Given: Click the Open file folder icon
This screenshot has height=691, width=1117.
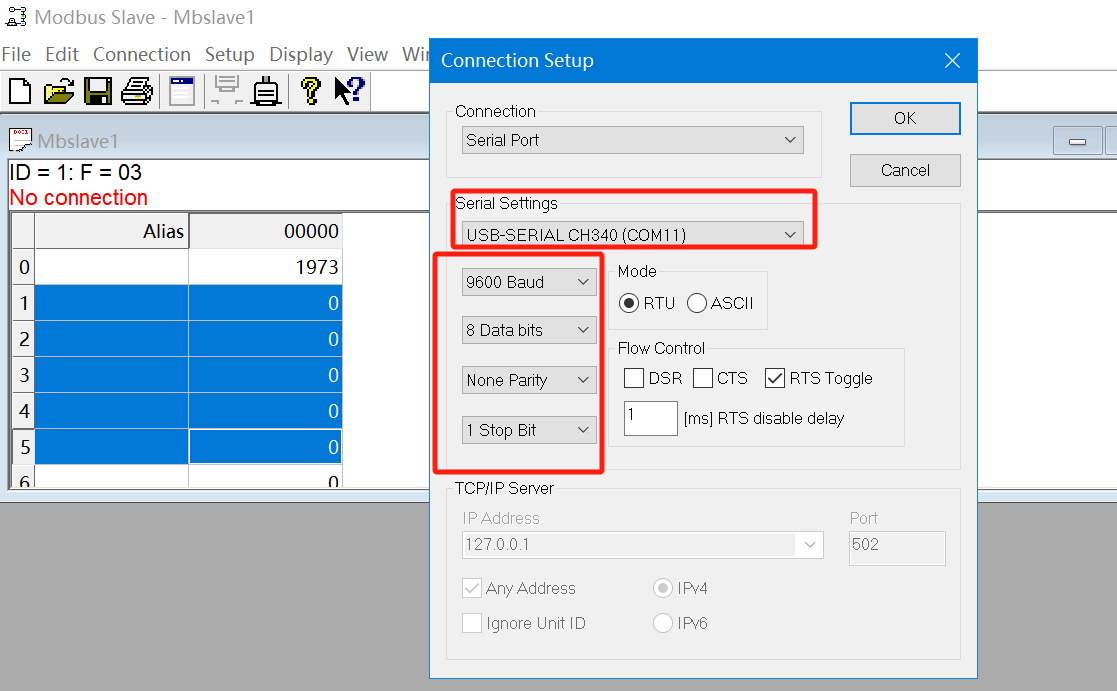Looking at the screenshot, I should 59,91.
